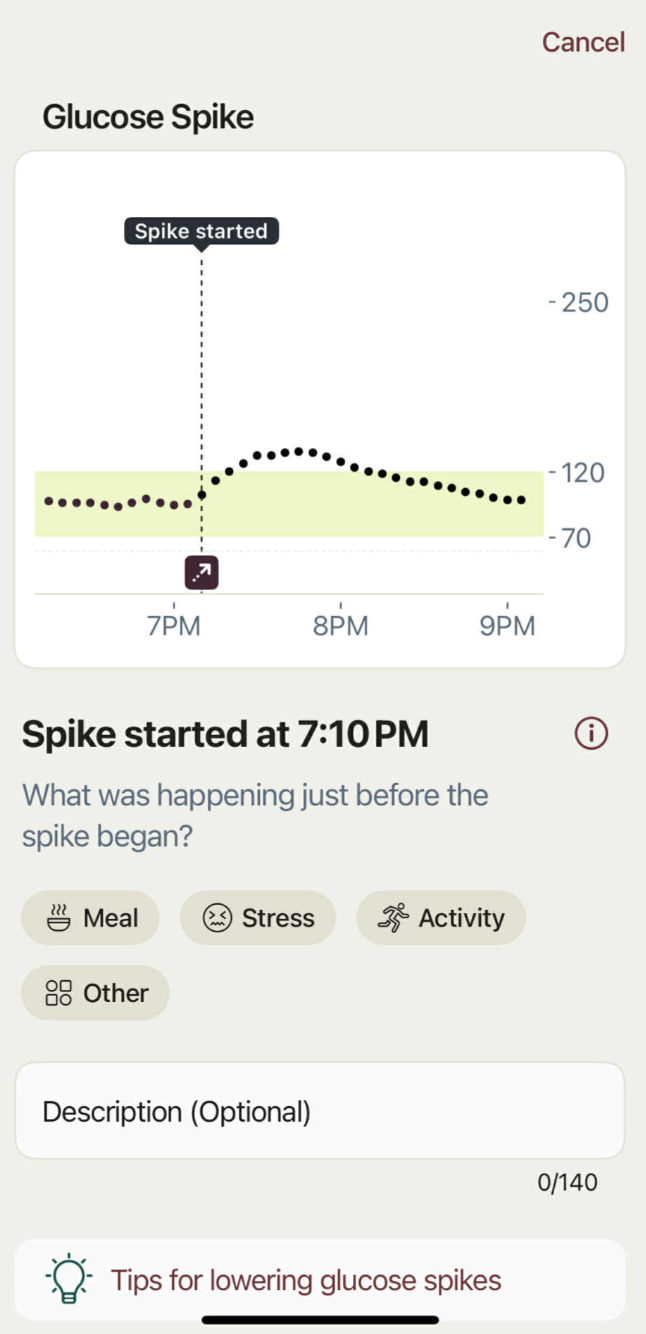Tap the expand arrow icon on the chart

click(201, 573)
